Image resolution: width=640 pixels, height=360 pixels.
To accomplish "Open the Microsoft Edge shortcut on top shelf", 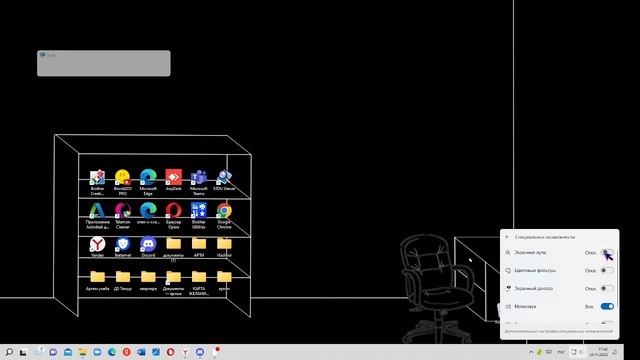I will (x=148, y=182).
